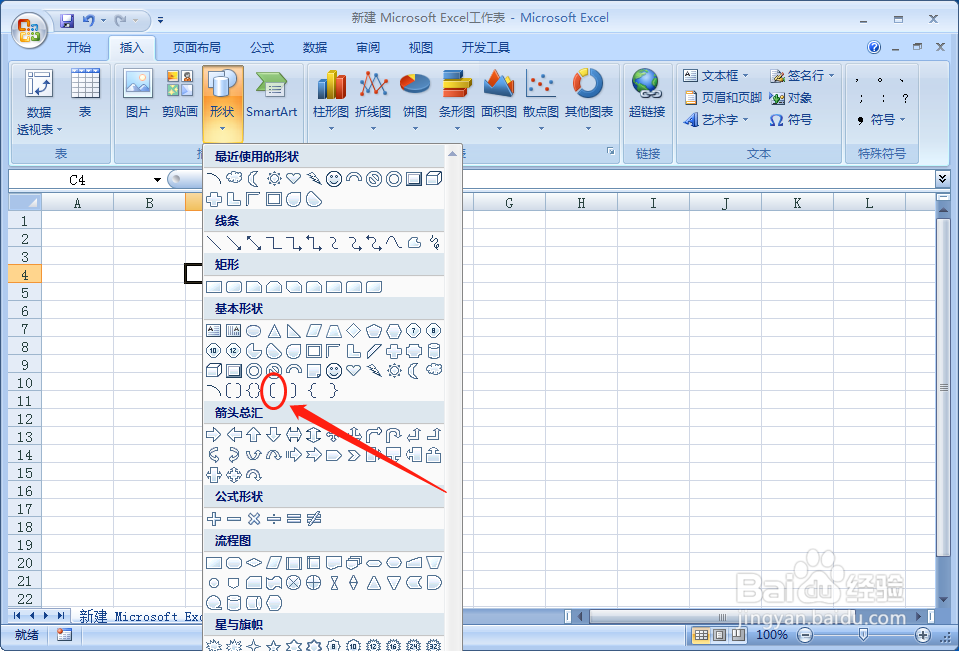
Task: Select the right block arrow shape
Action: [213, 435]
